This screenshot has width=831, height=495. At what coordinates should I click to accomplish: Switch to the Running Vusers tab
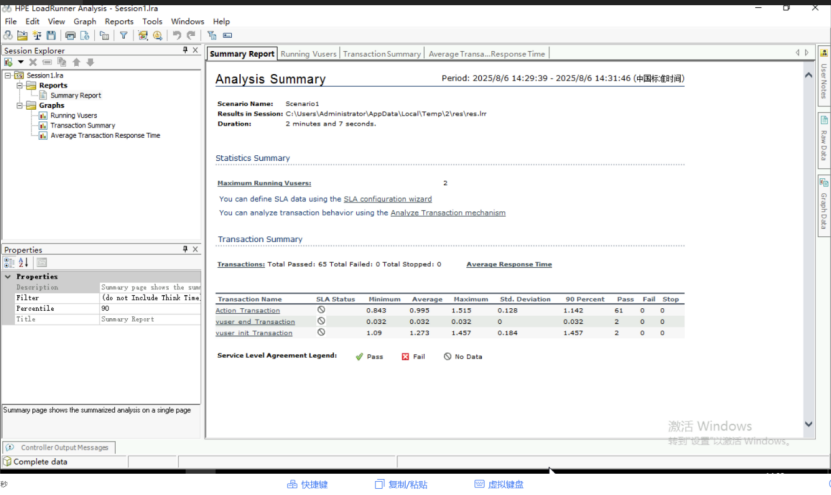(308, 54)
